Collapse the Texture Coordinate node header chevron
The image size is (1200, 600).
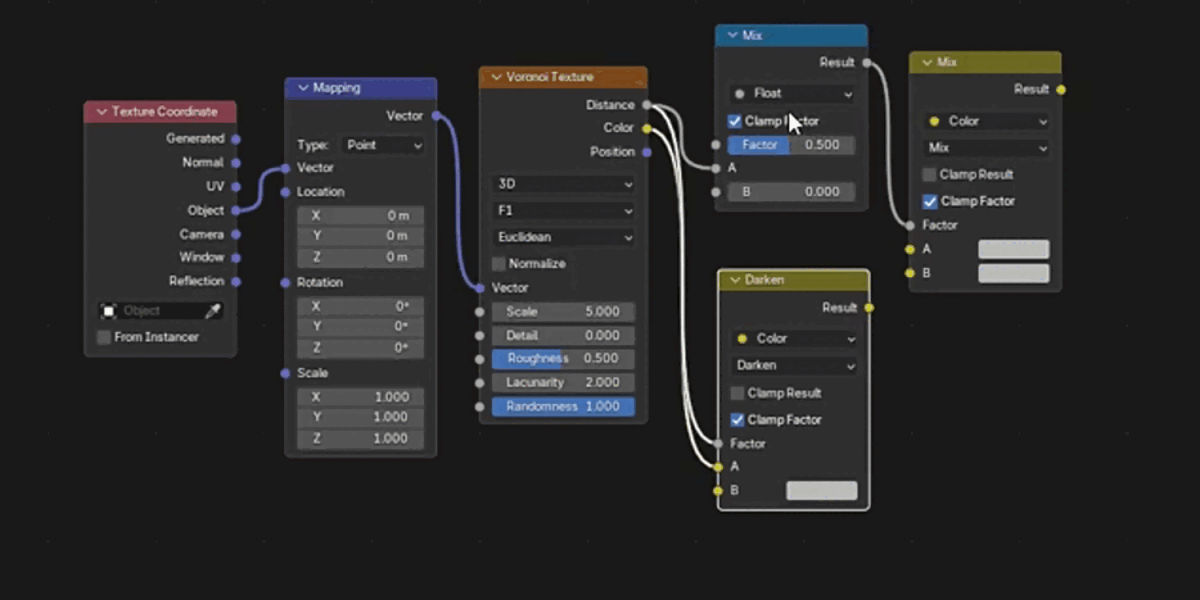101,112
